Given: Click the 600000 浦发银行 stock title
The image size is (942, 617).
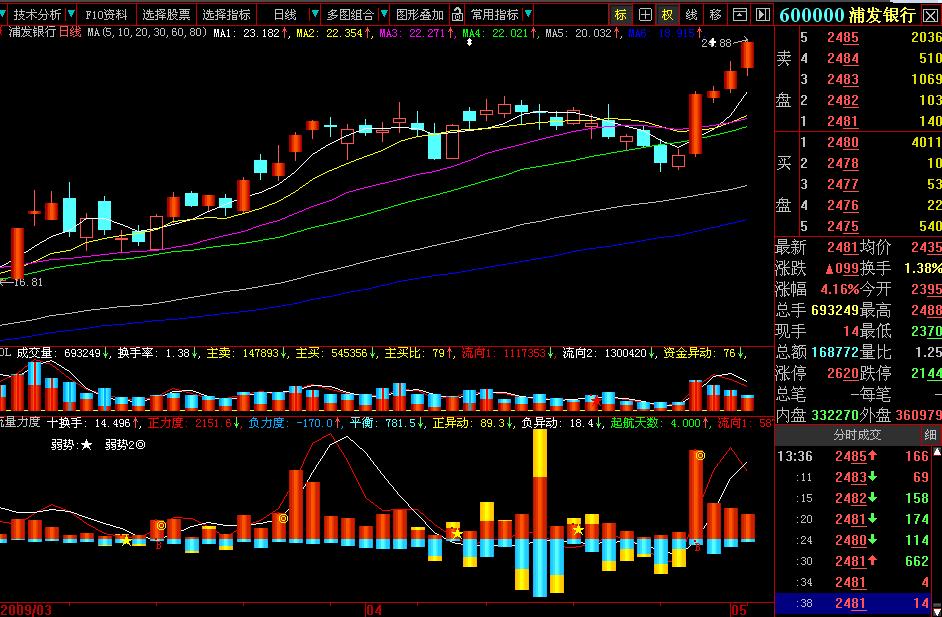Looking at the screenshot, I should (847, 15).
